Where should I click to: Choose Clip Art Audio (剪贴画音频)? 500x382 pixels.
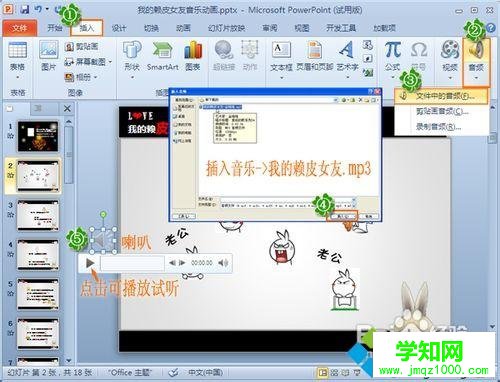point(441,111)
